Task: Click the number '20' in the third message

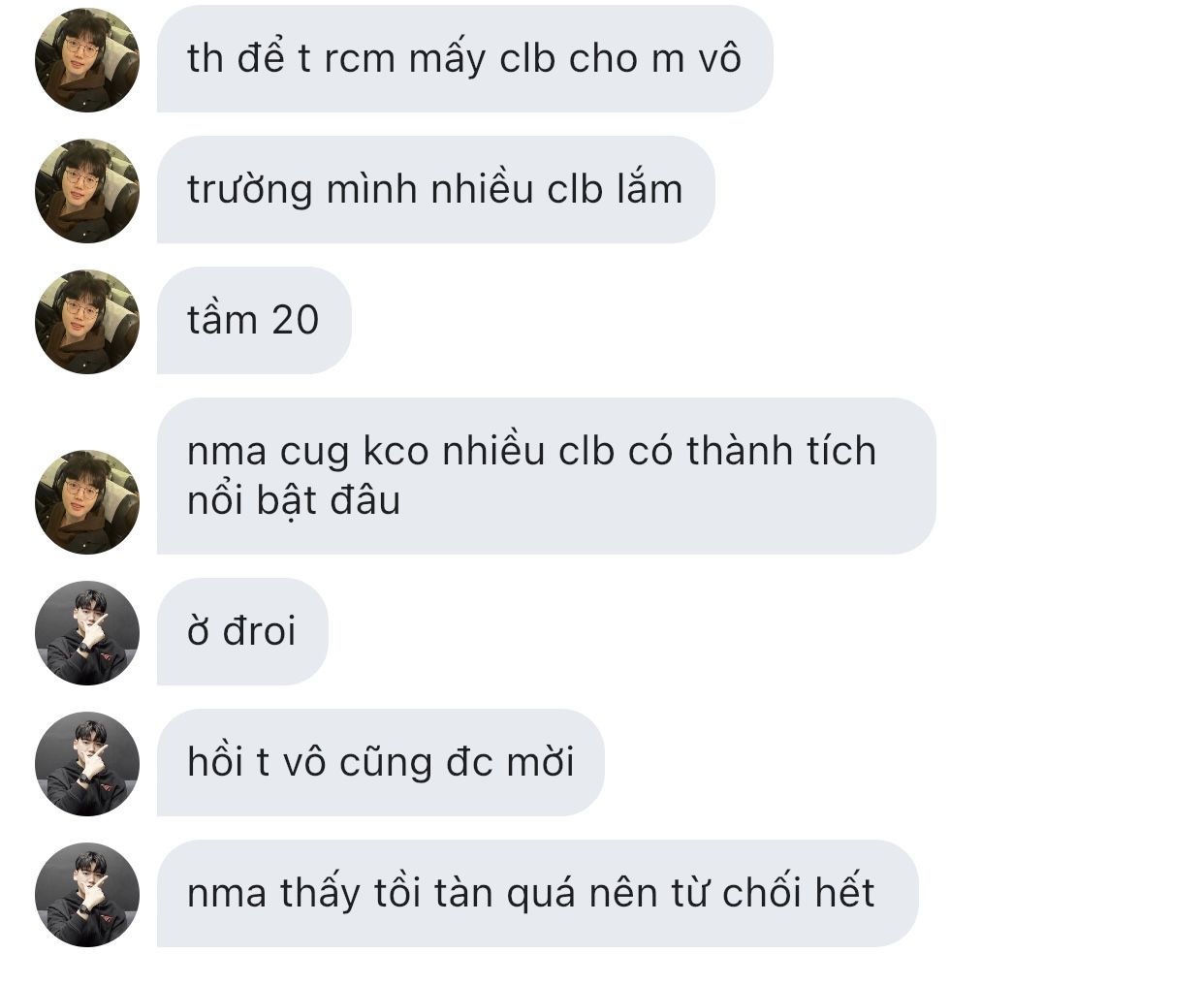Action: point(295,320)
